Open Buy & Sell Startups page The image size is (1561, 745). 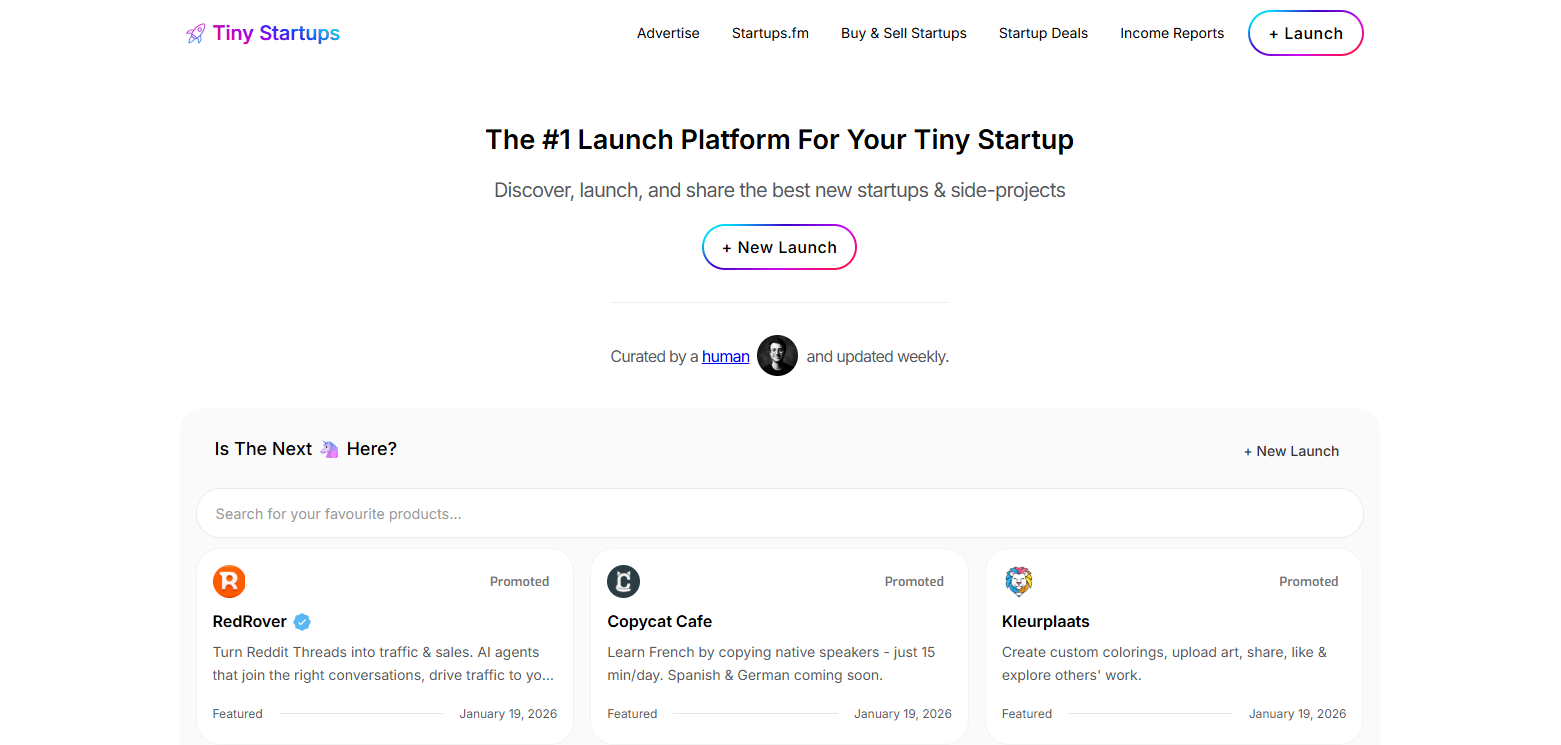pyautogui.click(x=904, y=33)
